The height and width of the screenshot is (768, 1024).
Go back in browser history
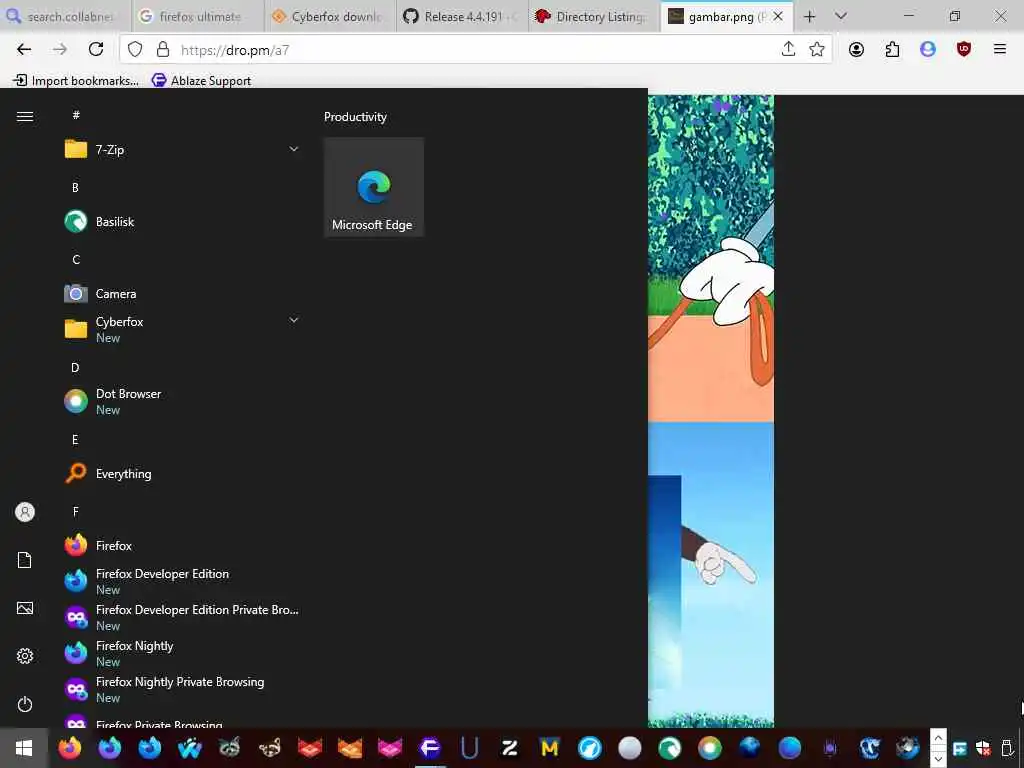pyautogui.click(x=24, y=49)
